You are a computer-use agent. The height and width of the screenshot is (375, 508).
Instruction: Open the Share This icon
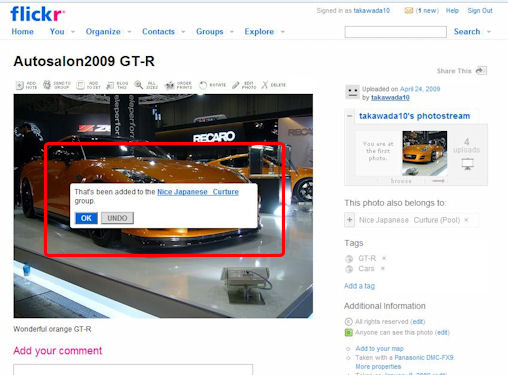tap(481, 71)
